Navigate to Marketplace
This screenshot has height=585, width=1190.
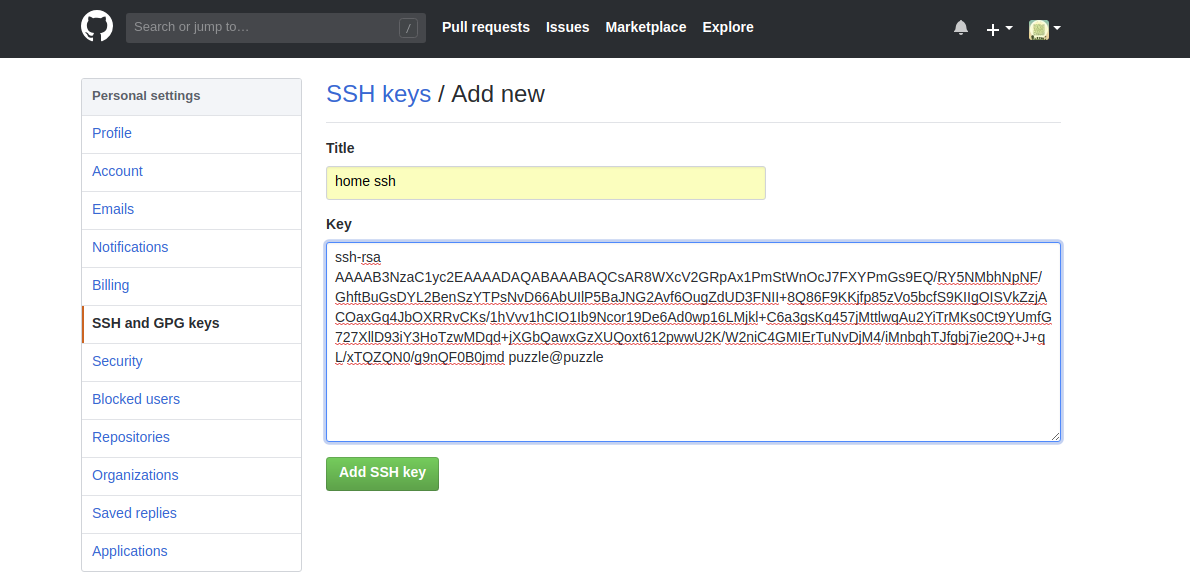[x=646, y=27]
